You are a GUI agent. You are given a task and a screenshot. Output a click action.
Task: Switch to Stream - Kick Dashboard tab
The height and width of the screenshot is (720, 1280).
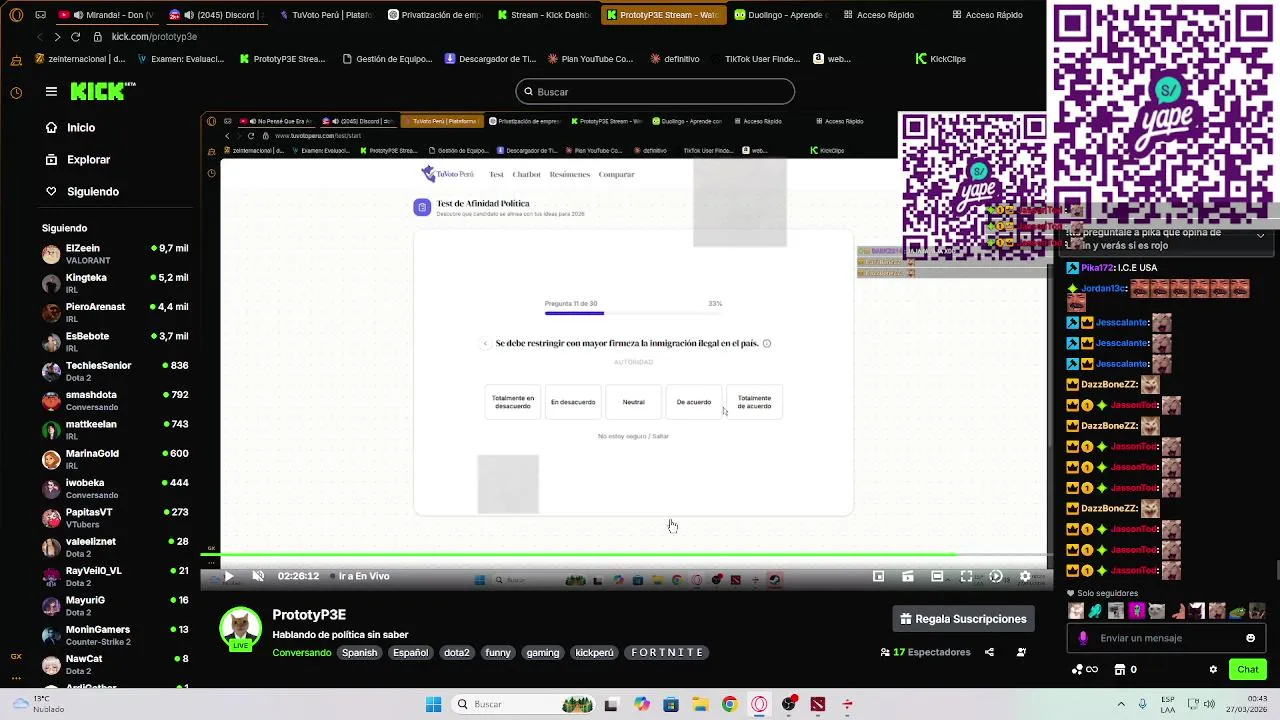[x=544, y=15]
